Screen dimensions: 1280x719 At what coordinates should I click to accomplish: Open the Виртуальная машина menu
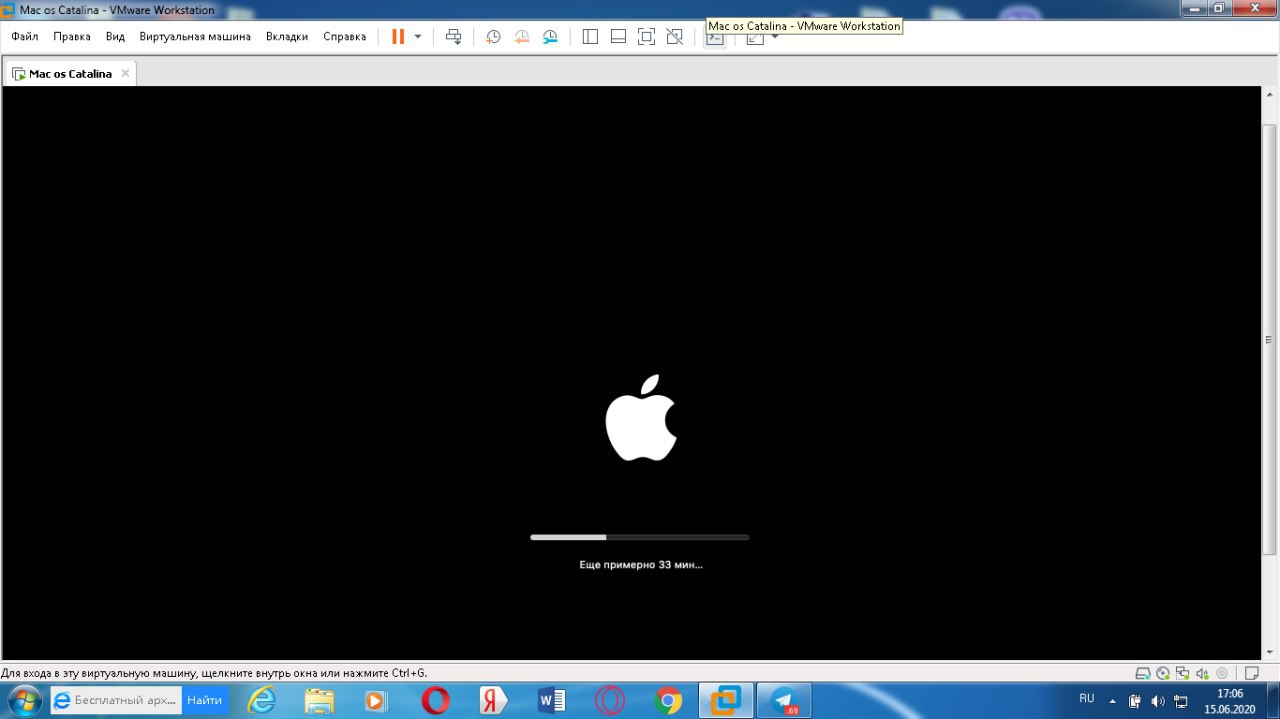195,36
